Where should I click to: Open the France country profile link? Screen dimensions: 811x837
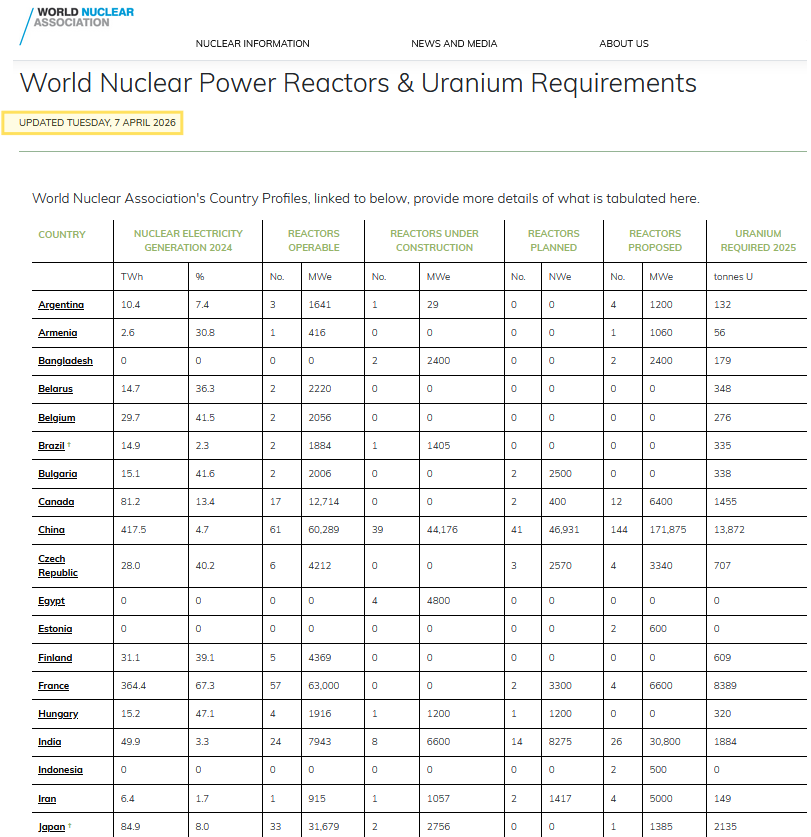[x=53, y=685]
